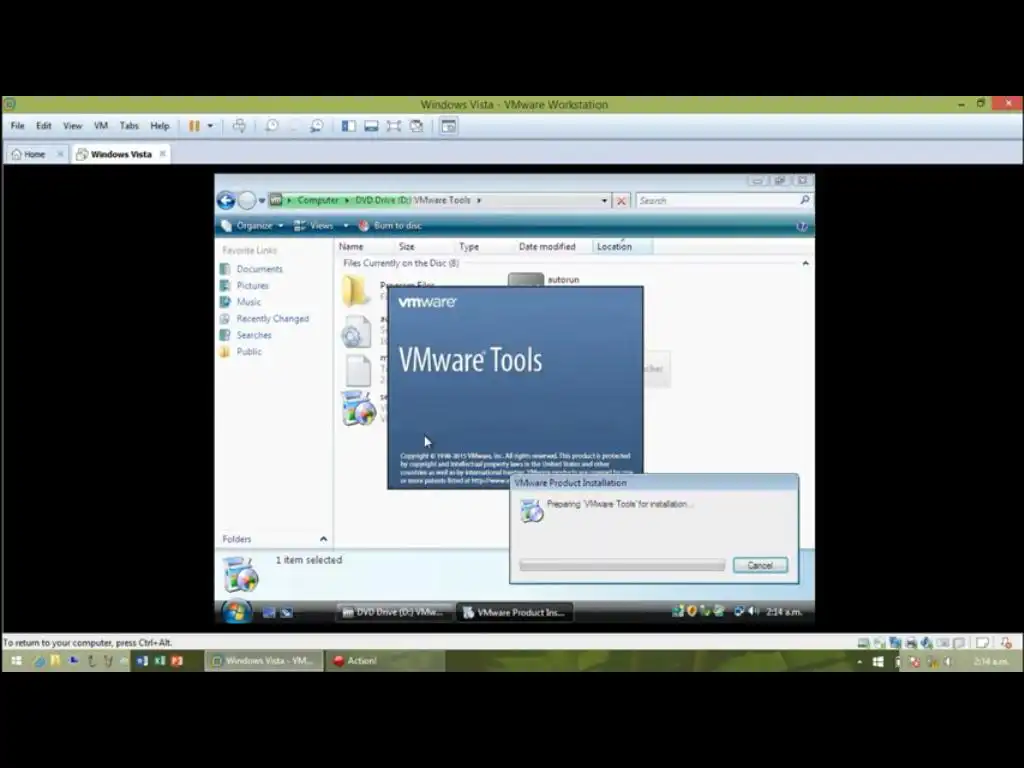Image resolution: width=1024 pixels, height=768 pixels.
Task: Open the snapshot manager toolbar icon
Action: tap(317, 126)
